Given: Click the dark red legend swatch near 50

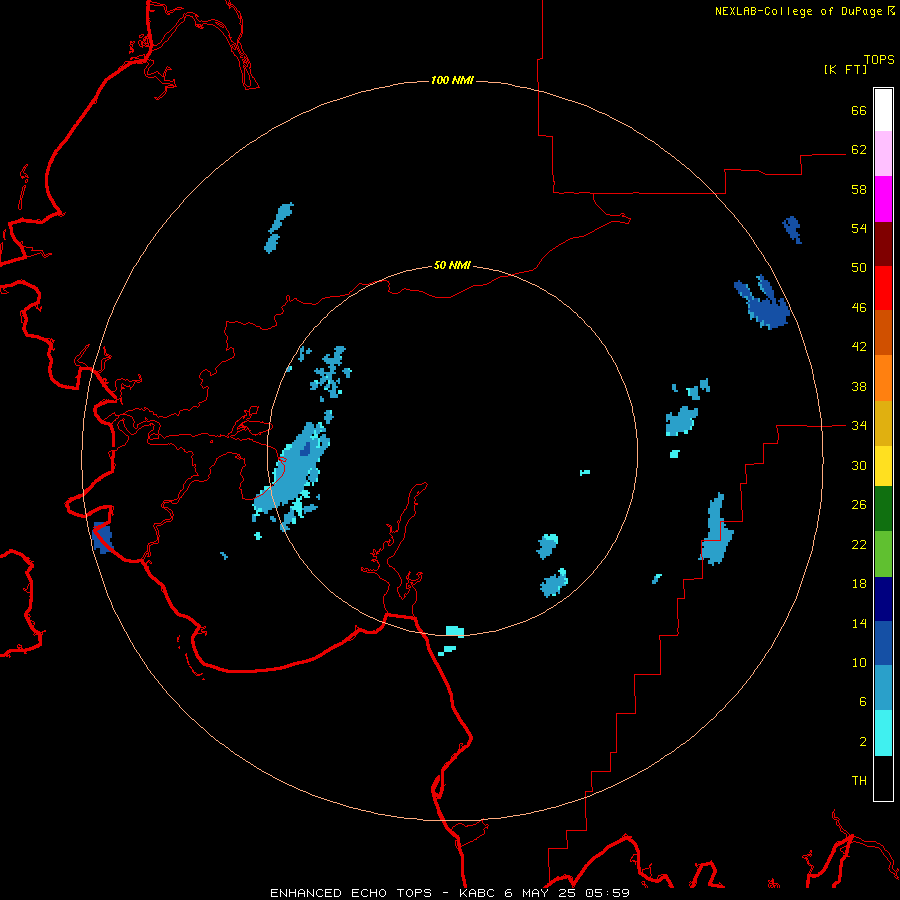Looking at the screenshot, I should (883, 244).
